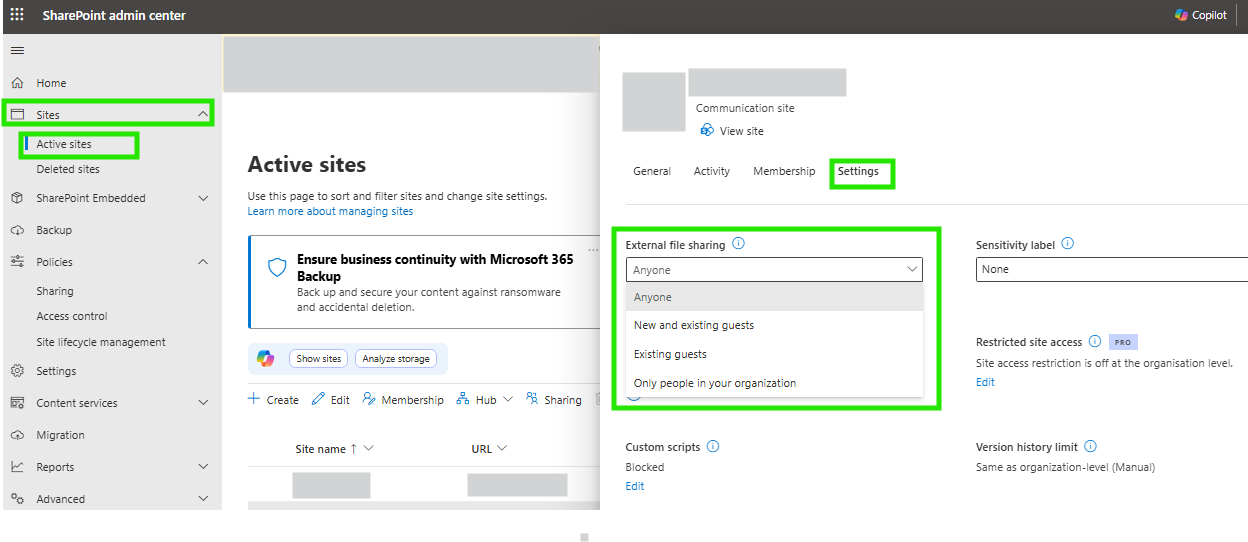Click the Copilot icon beside Show sites
1248x542 pixels.
pyautogui.click(x=265, y=358)
